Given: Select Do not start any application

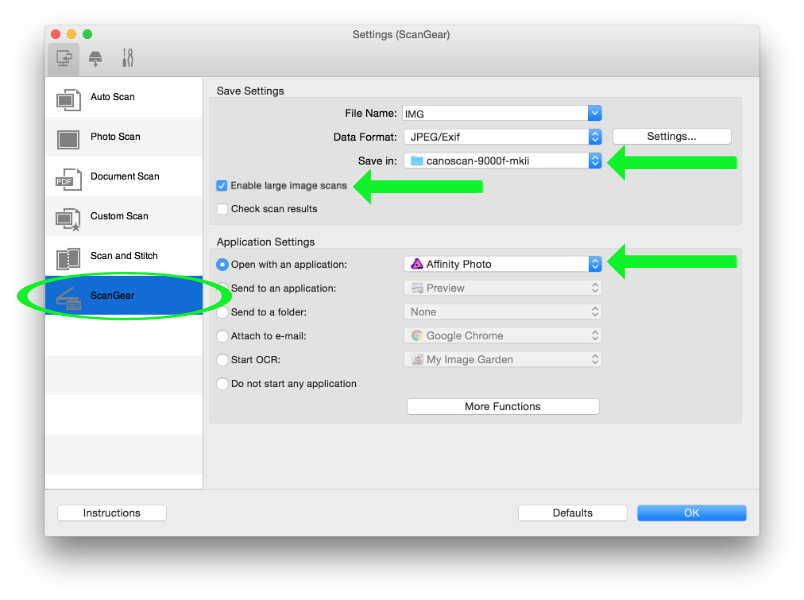Looking at the screenshot, I should click(x=222, y=384).
